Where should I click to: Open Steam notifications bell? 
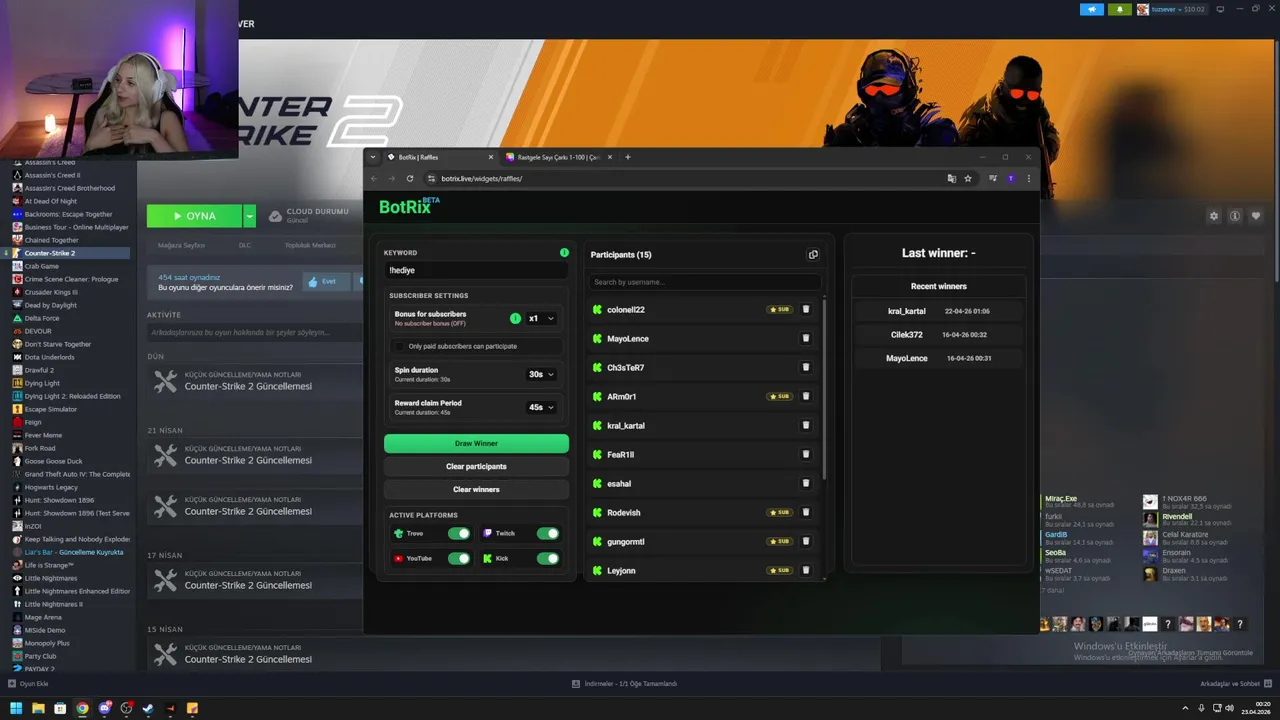click(1120, 9)
